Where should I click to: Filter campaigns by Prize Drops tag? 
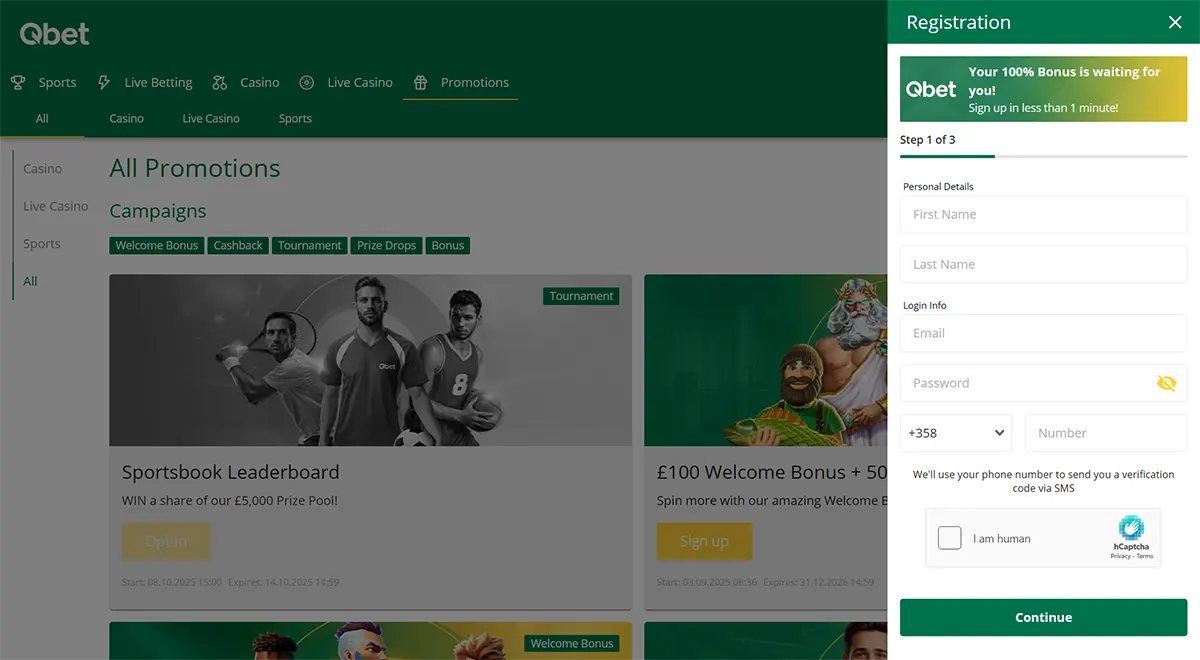(x=387, y=245)
